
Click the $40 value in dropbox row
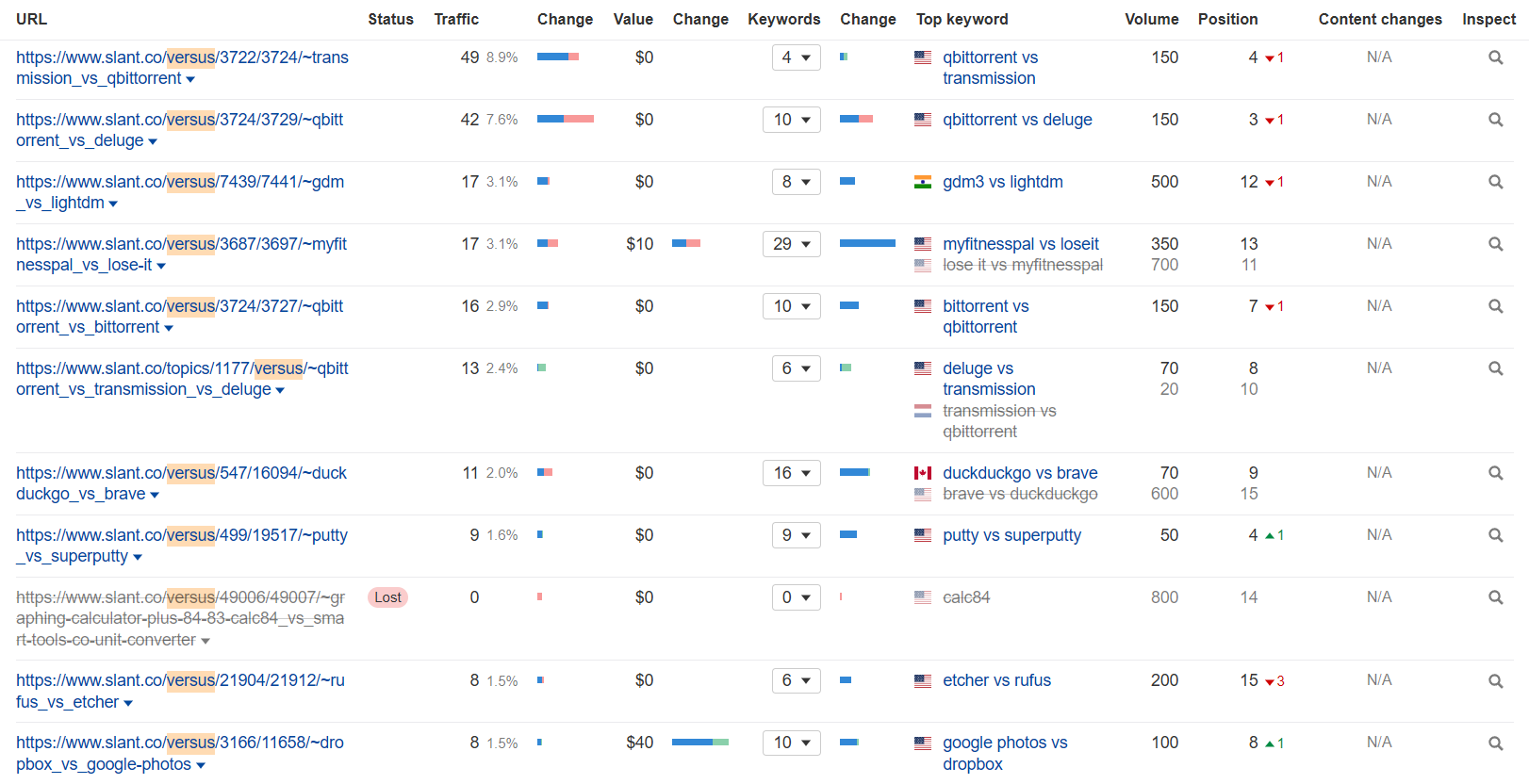(639, 743)
